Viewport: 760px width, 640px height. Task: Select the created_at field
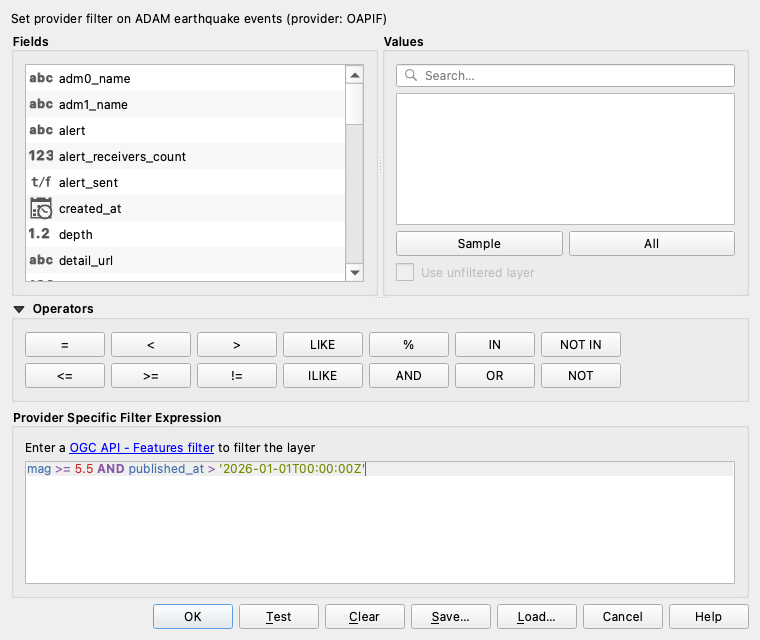185,208
